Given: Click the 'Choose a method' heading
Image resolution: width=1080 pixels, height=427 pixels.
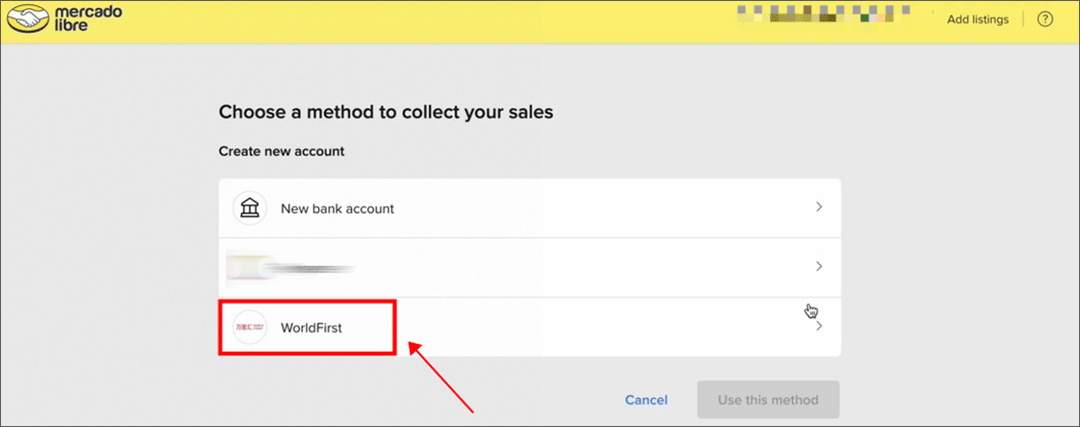Looking at the screenshot, I should (x=386, y=112).
